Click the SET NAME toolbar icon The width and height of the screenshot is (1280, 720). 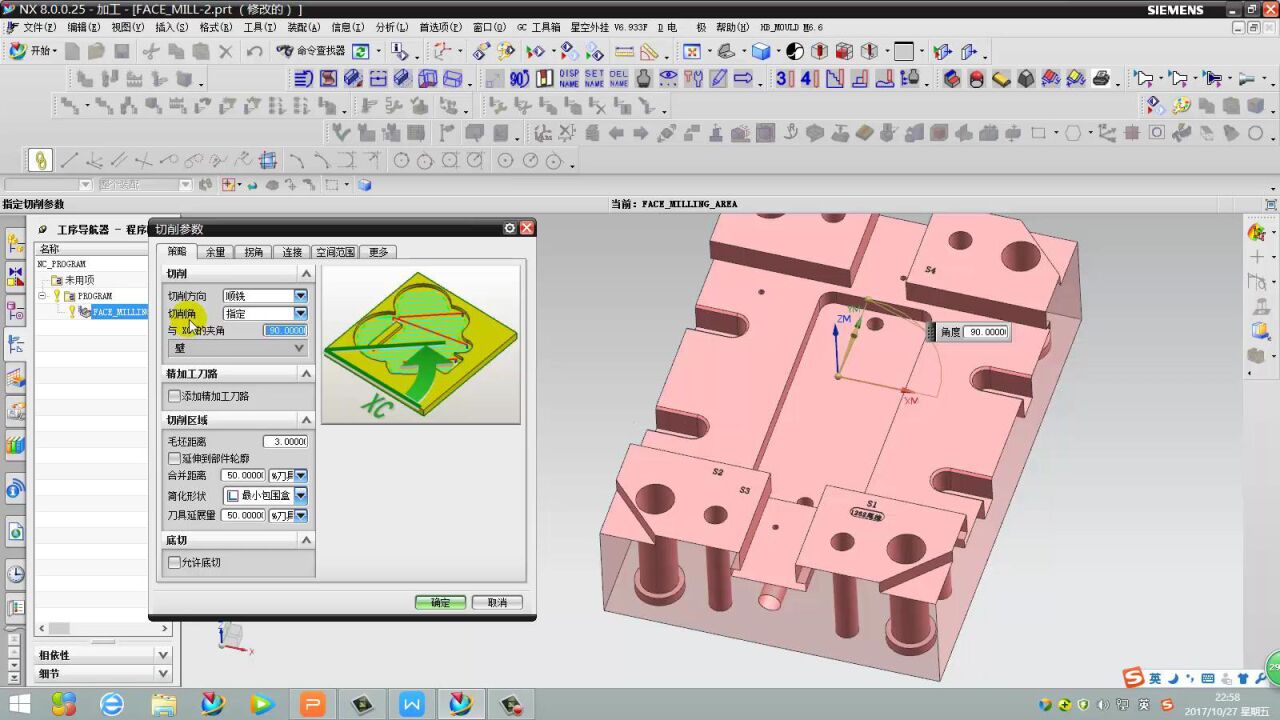click(594, 78)
